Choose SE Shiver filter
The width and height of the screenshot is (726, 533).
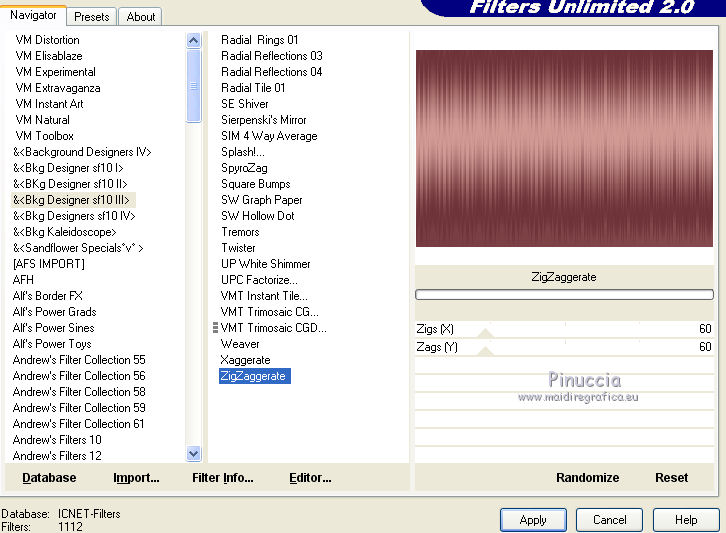tap(244, 104)
